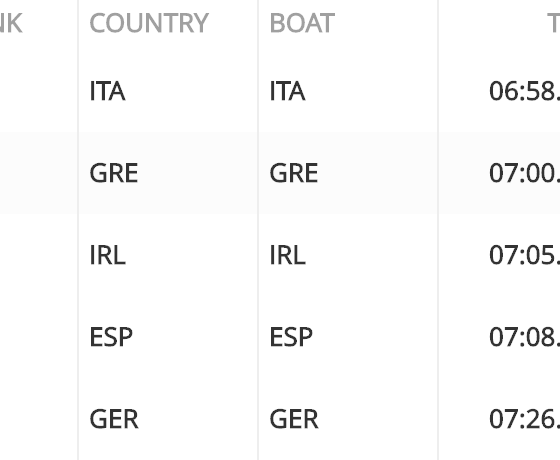Click the 07:26 time entry
This screenshot has width=560, height=460.
click(x=524, y=419)
